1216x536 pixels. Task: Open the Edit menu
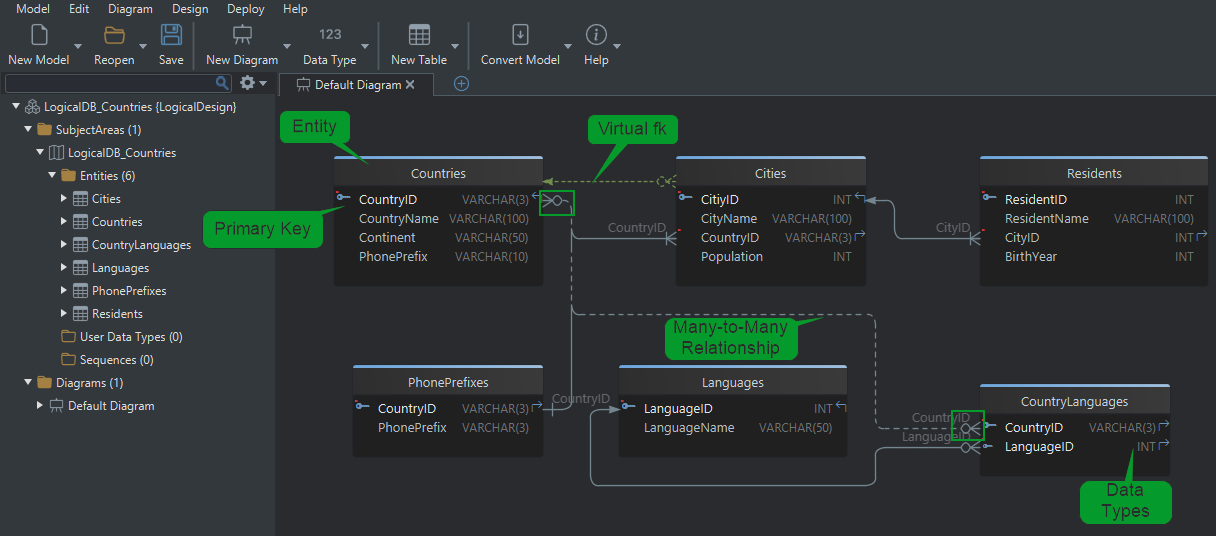[x=79, y=9]
